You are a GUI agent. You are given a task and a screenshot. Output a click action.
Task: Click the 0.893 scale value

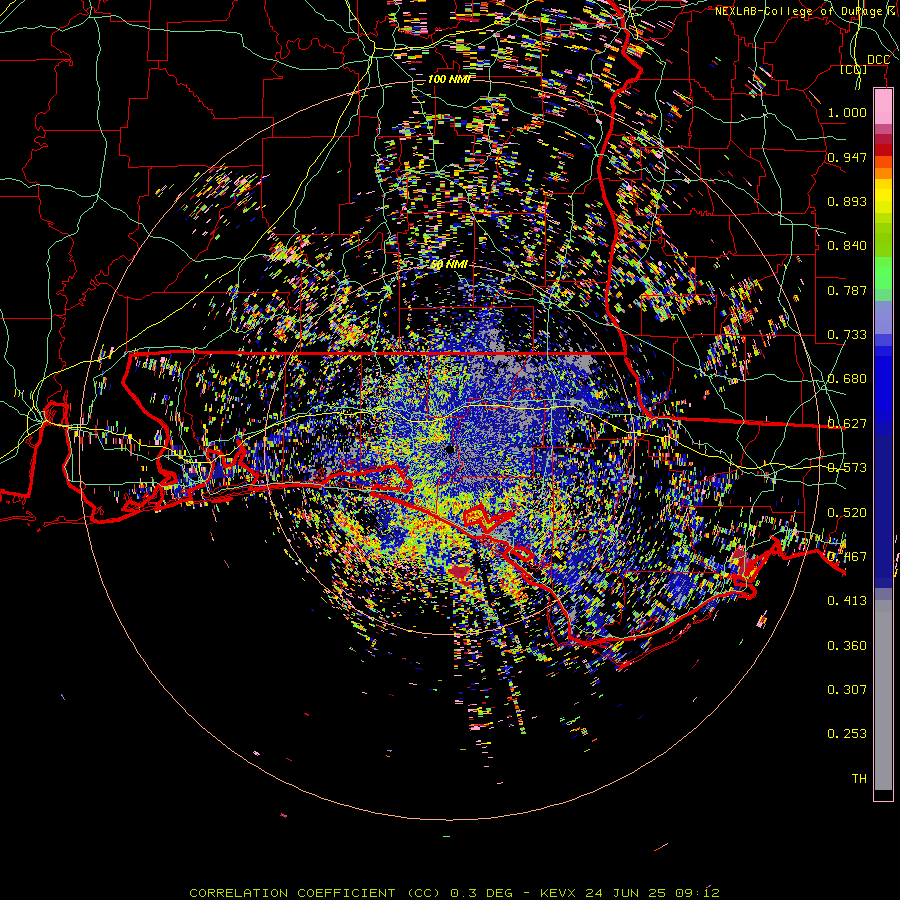(x=847, y=201)
